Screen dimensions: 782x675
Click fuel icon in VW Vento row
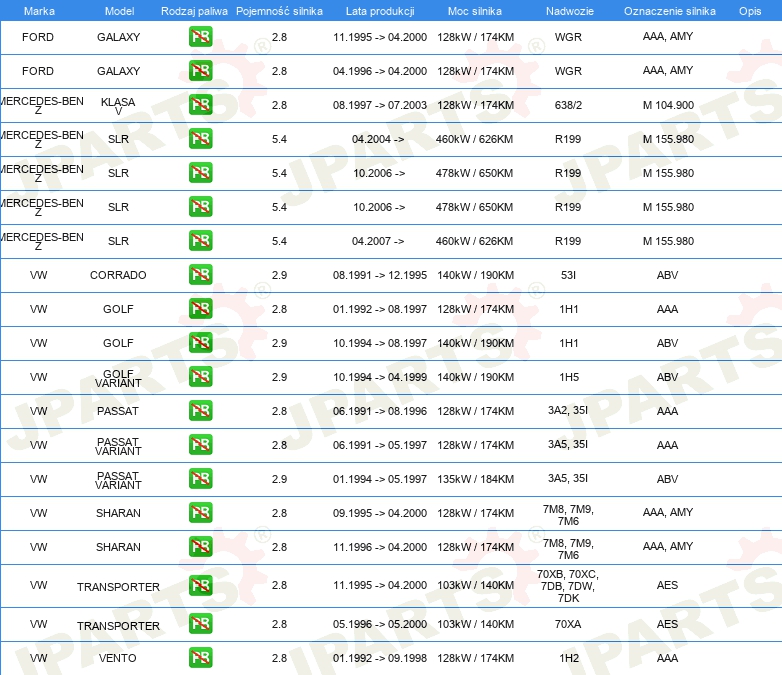200,658
